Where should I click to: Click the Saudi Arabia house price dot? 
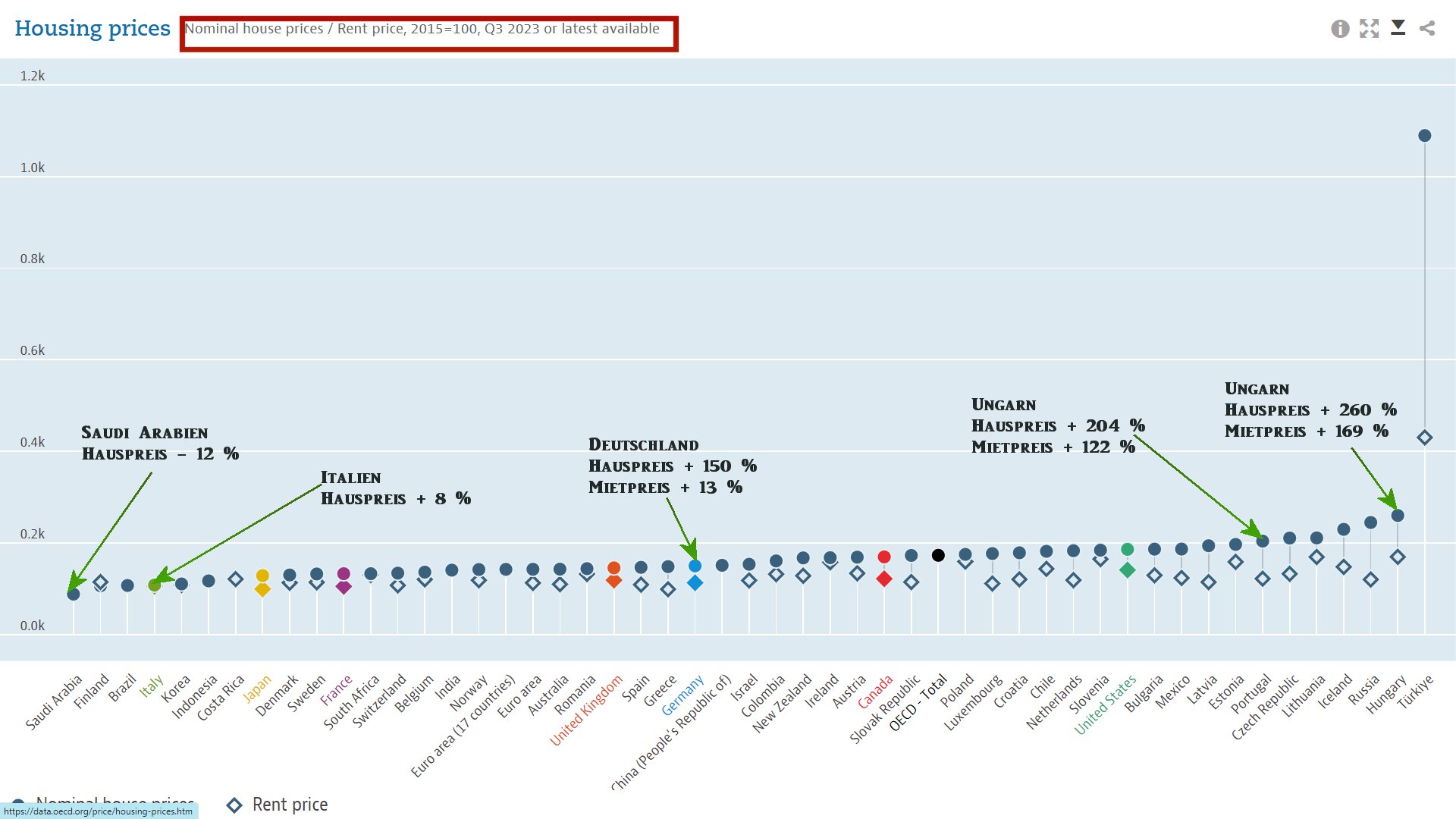point(74,595)
